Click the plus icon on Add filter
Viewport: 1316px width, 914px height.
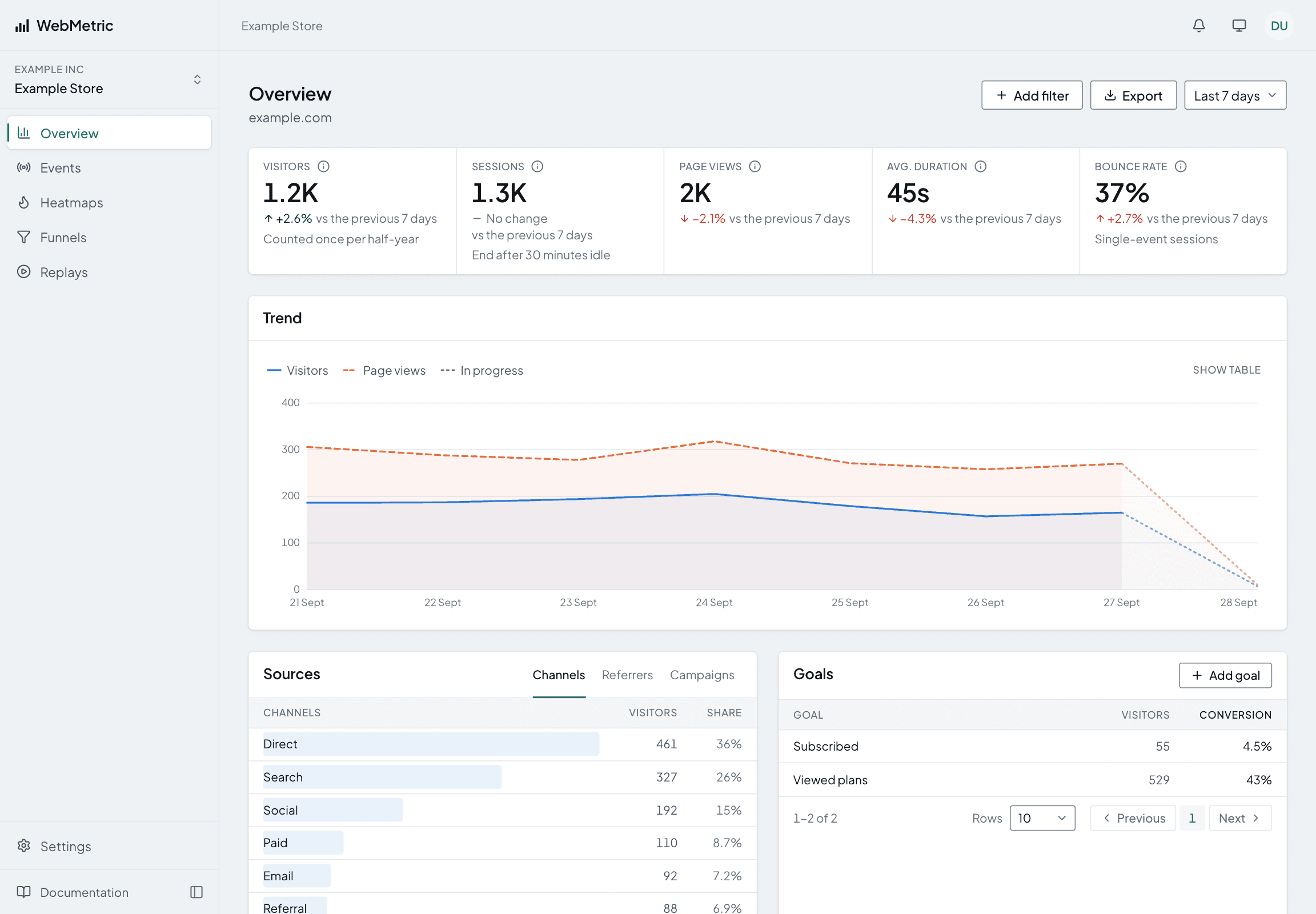click(x=1001, y=95)
